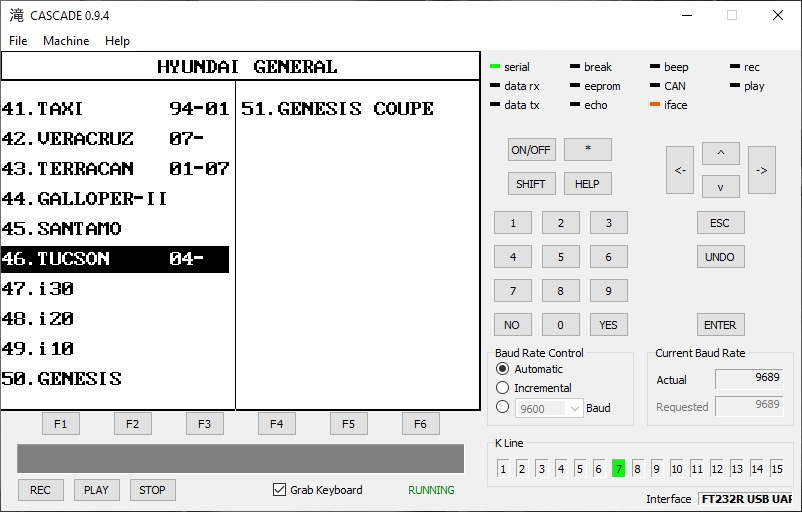Click the 46.TUCSON highlighted entry

tap(115, 259)
